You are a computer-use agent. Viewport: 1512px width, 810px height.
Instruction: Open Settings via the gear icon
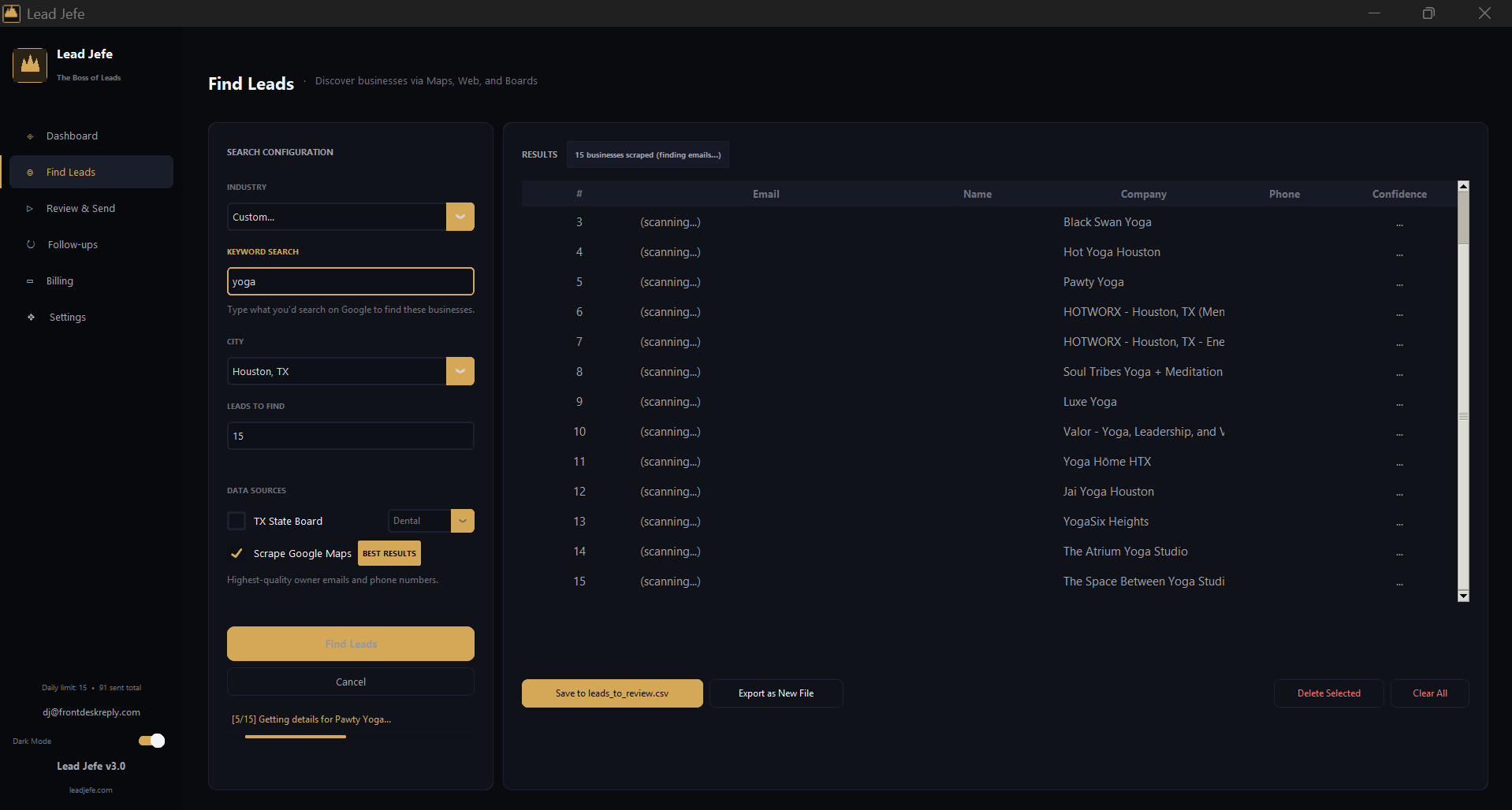click(x=29, y=317)
